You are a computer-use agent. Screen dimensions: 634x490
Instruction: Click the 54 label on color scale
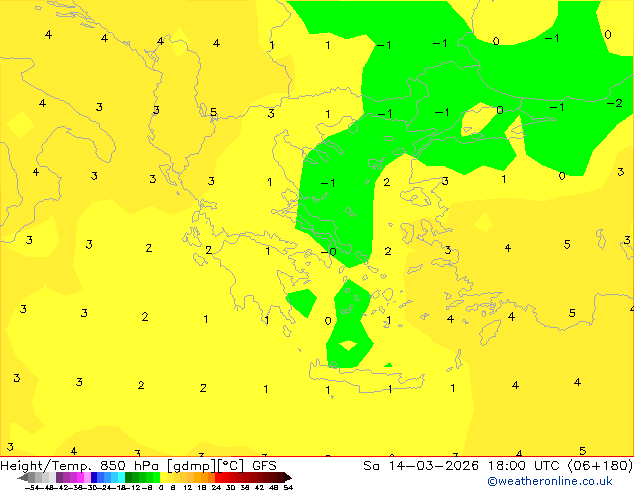288,487
